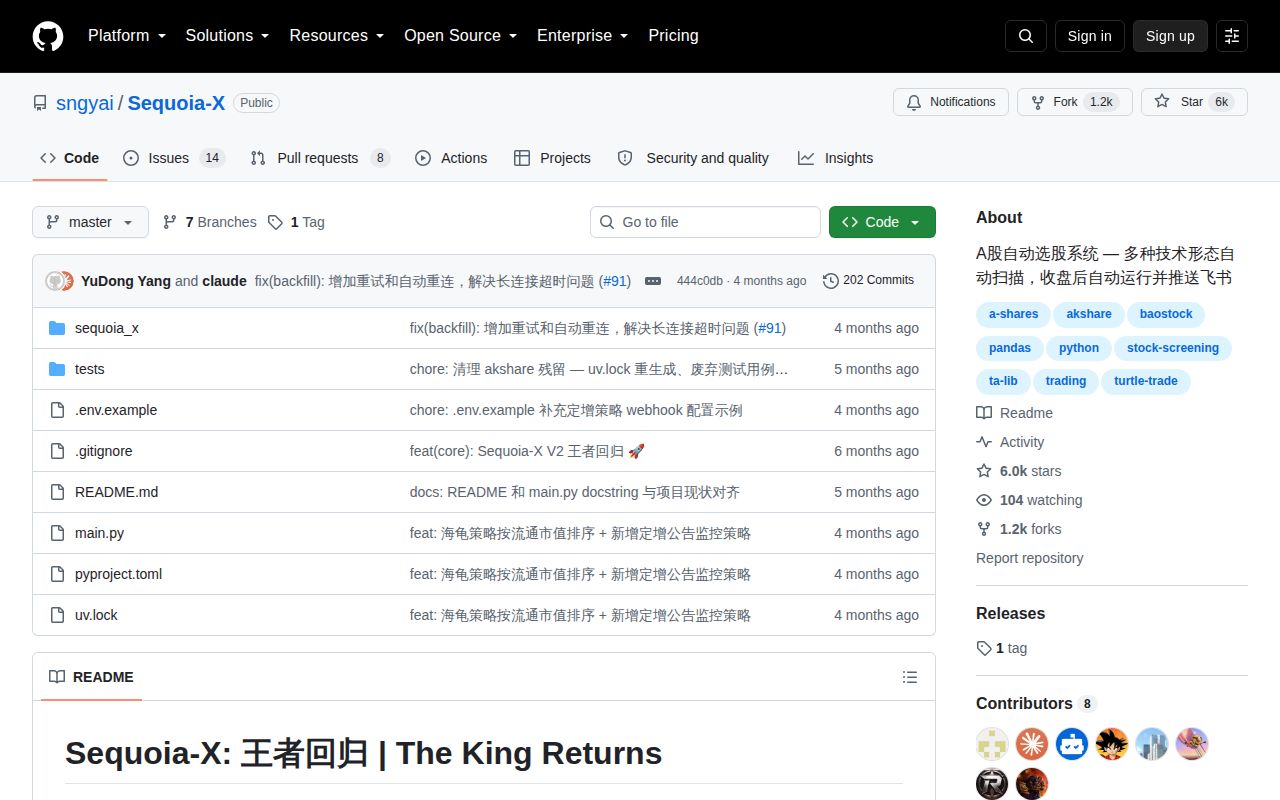Viewport: 1280px width, 800px height.
Task: Expand the Platform menu
Action: [126, 36]
